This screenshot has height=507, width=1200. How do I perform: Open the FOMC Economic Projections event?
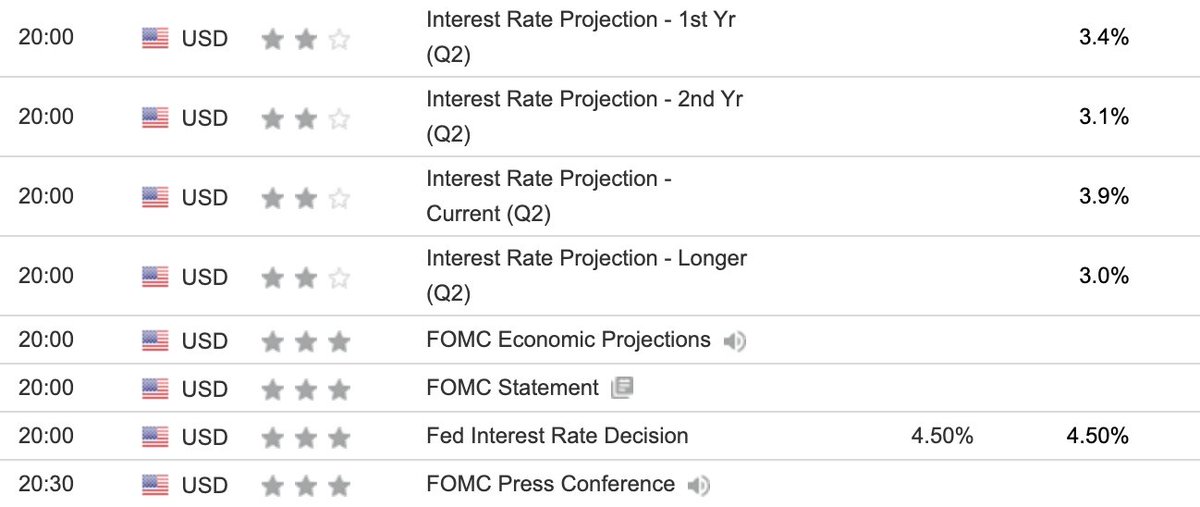pos(568,340)
